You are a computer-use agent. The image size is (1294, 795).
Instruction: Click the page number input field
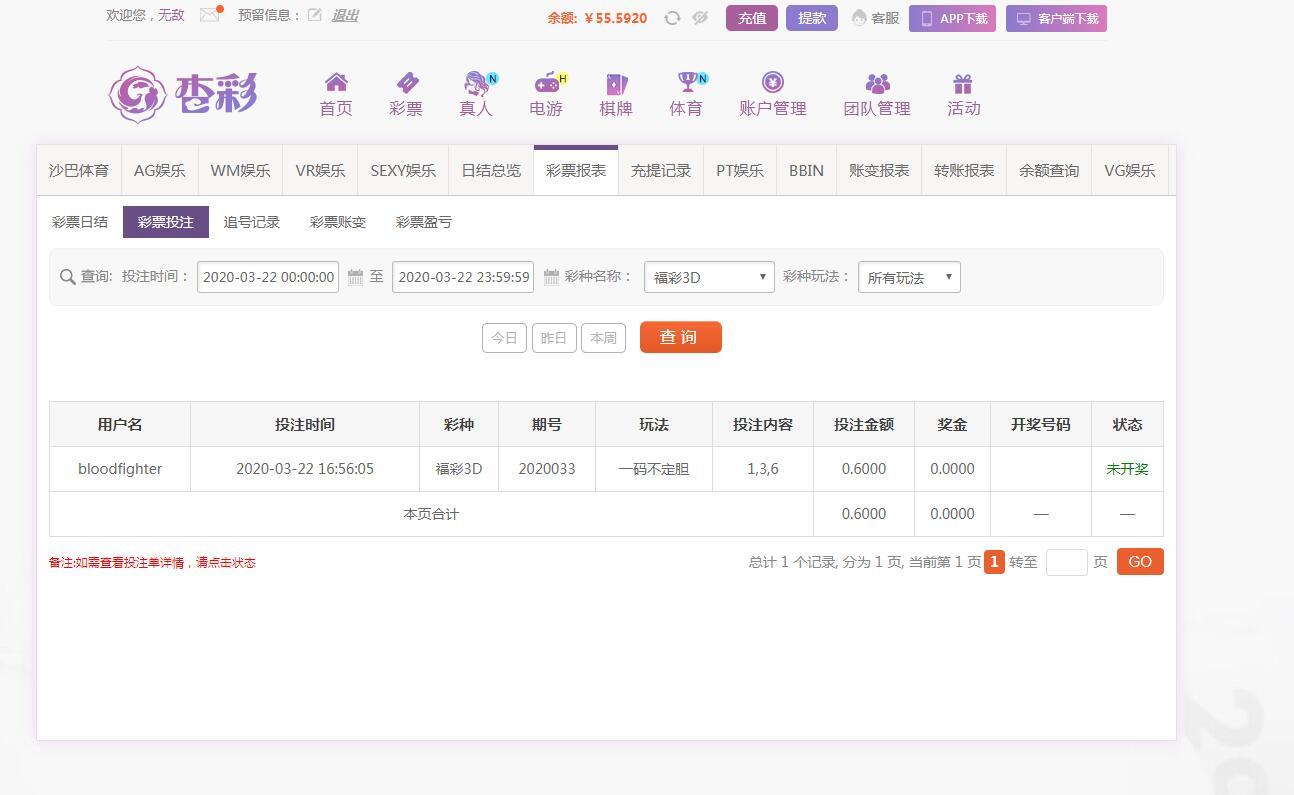[1066, 562]
